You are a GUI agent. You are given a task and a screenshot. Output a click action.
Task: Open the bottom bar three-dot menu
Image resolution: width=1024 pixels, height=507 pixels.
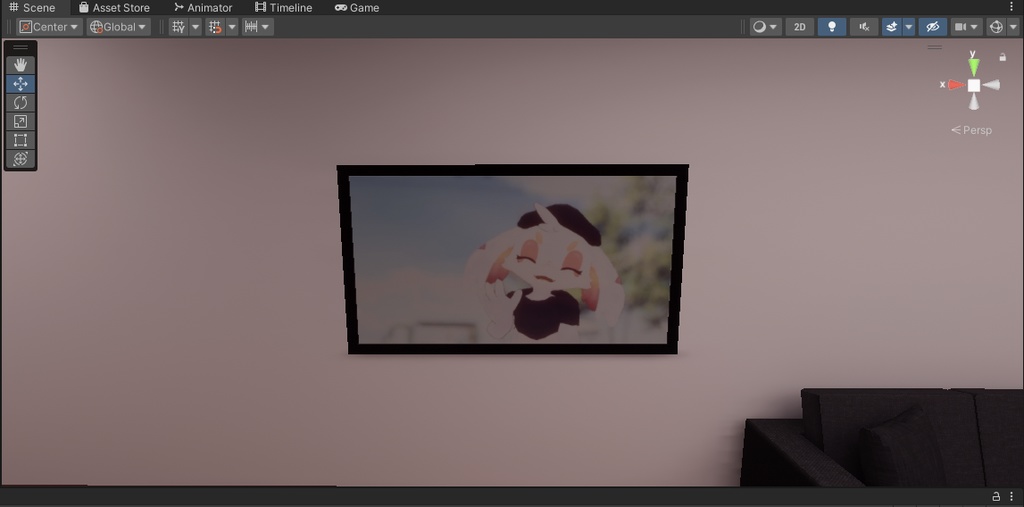1011,497
